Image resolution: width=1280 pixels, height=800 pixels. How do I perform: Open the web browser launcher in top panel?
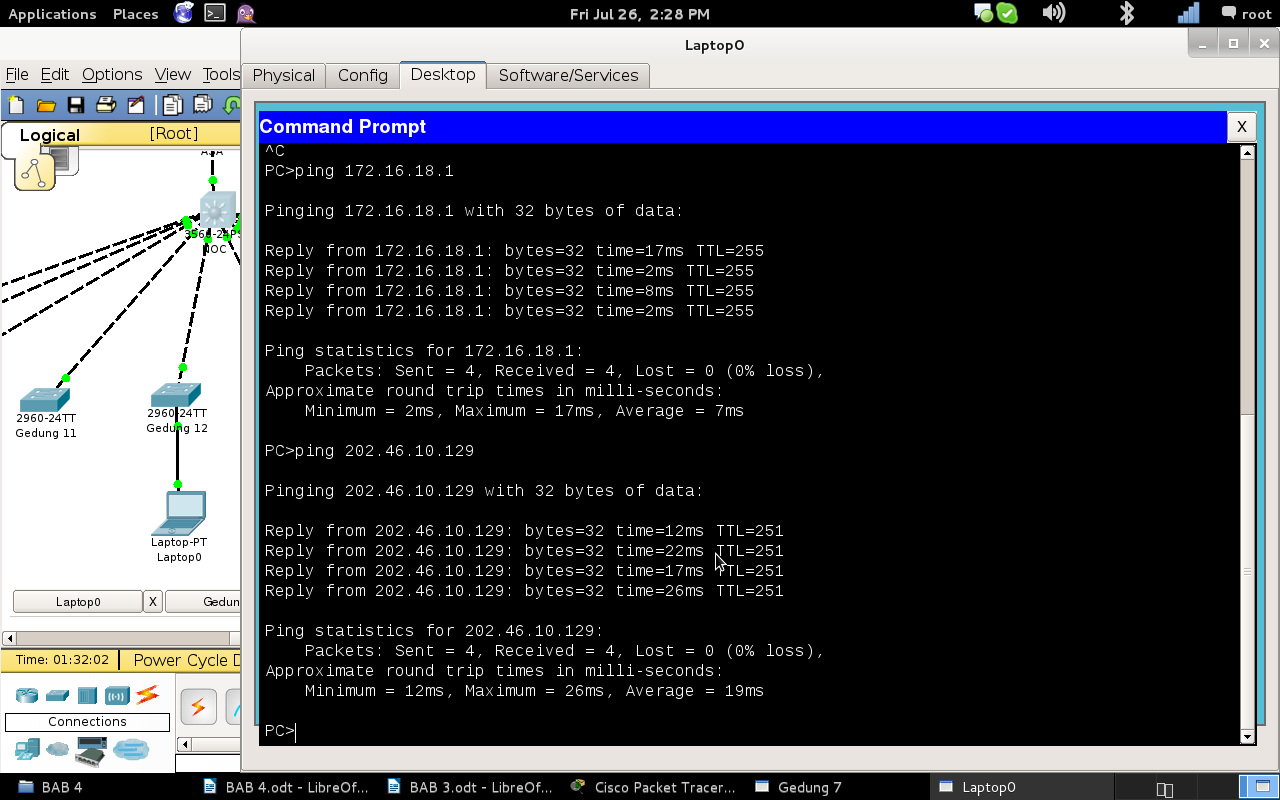(184, 13)
